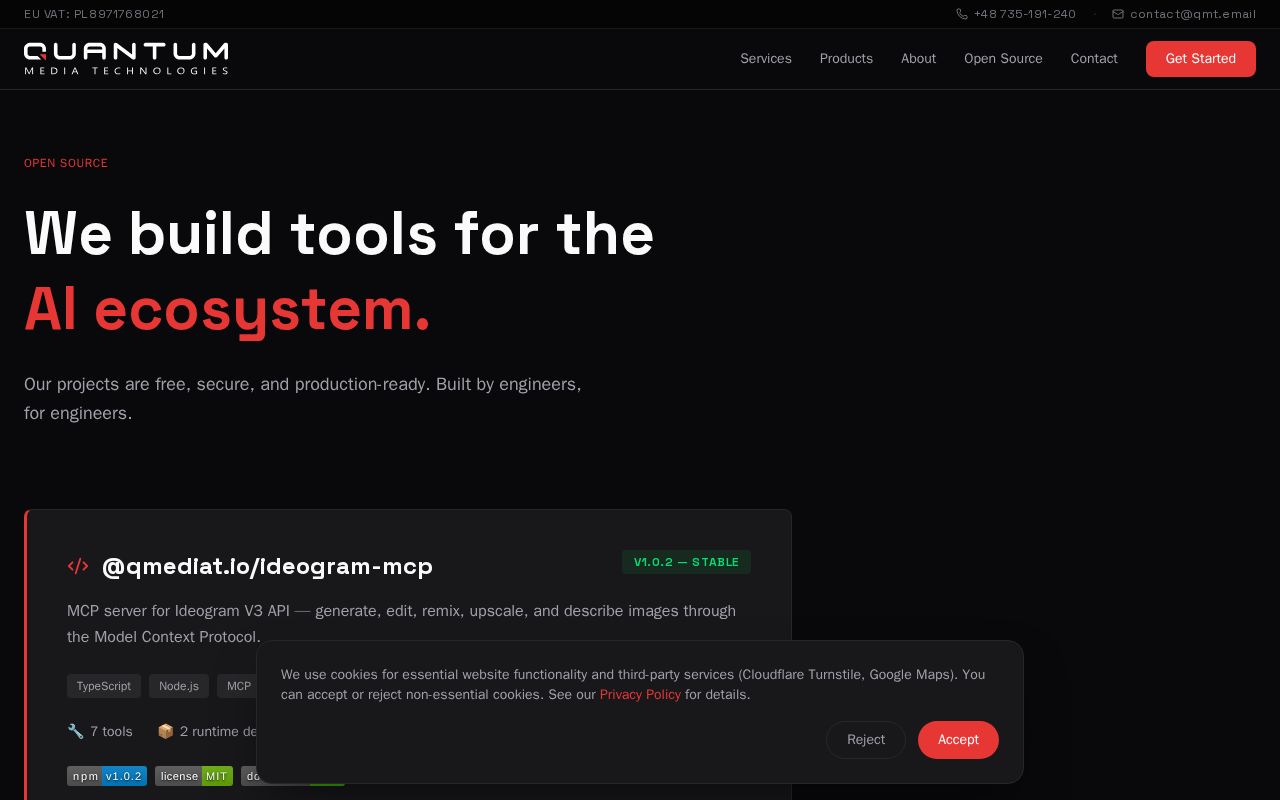This screenshot has width=1280, height=800.
Task: Open the license MIT badge
Action: (194, 776)
